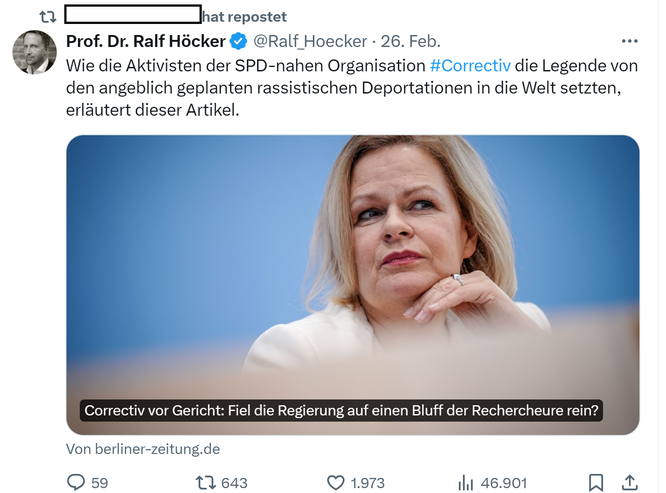666x493 pixels.
Task: Open Prof. Dr. Ralf Höcker's name link
Action: (146, 41)
